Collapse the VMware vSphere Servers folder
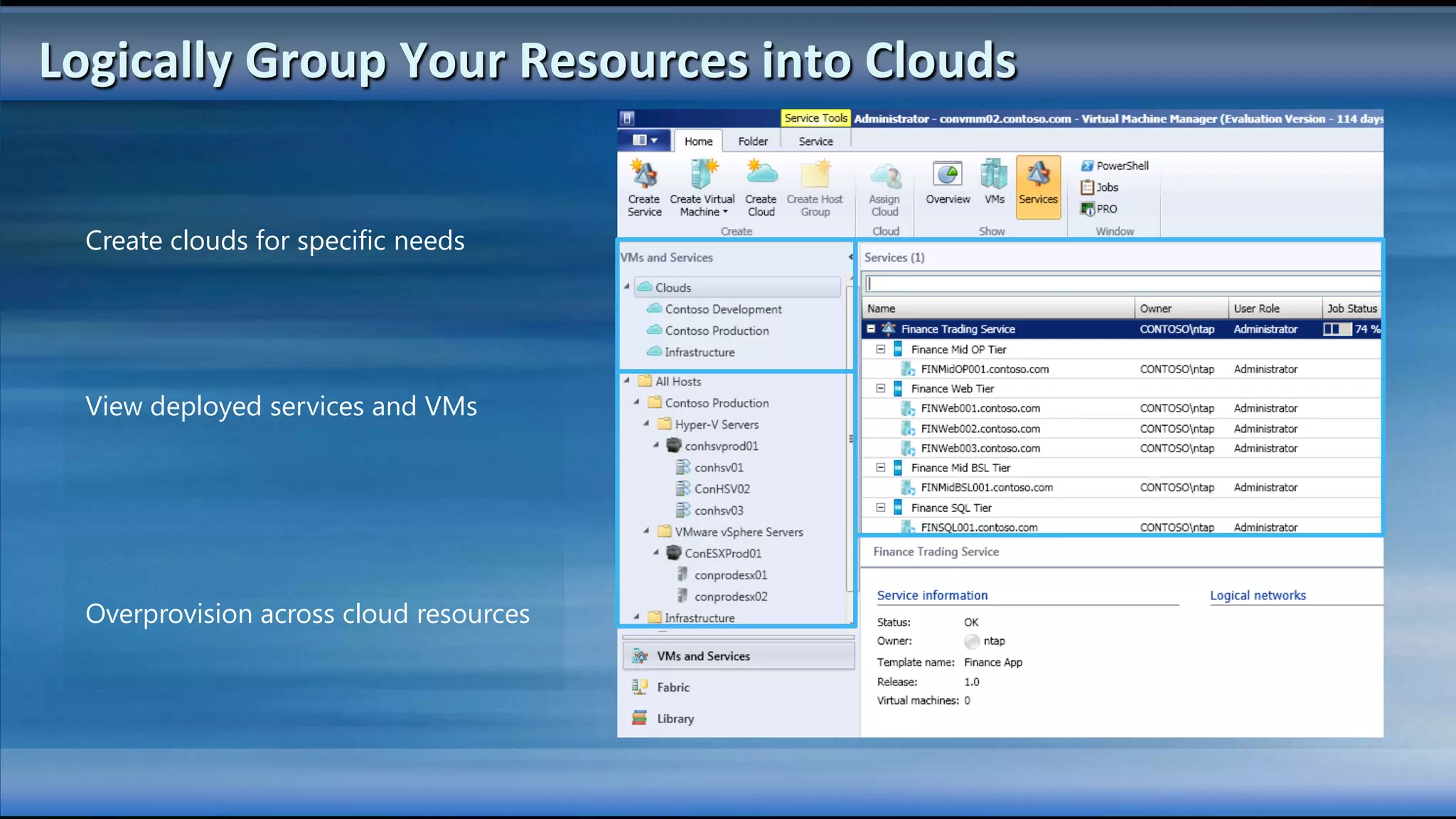Image resolution: width=1456 pixels, height=819 pixels. [646, 531]
